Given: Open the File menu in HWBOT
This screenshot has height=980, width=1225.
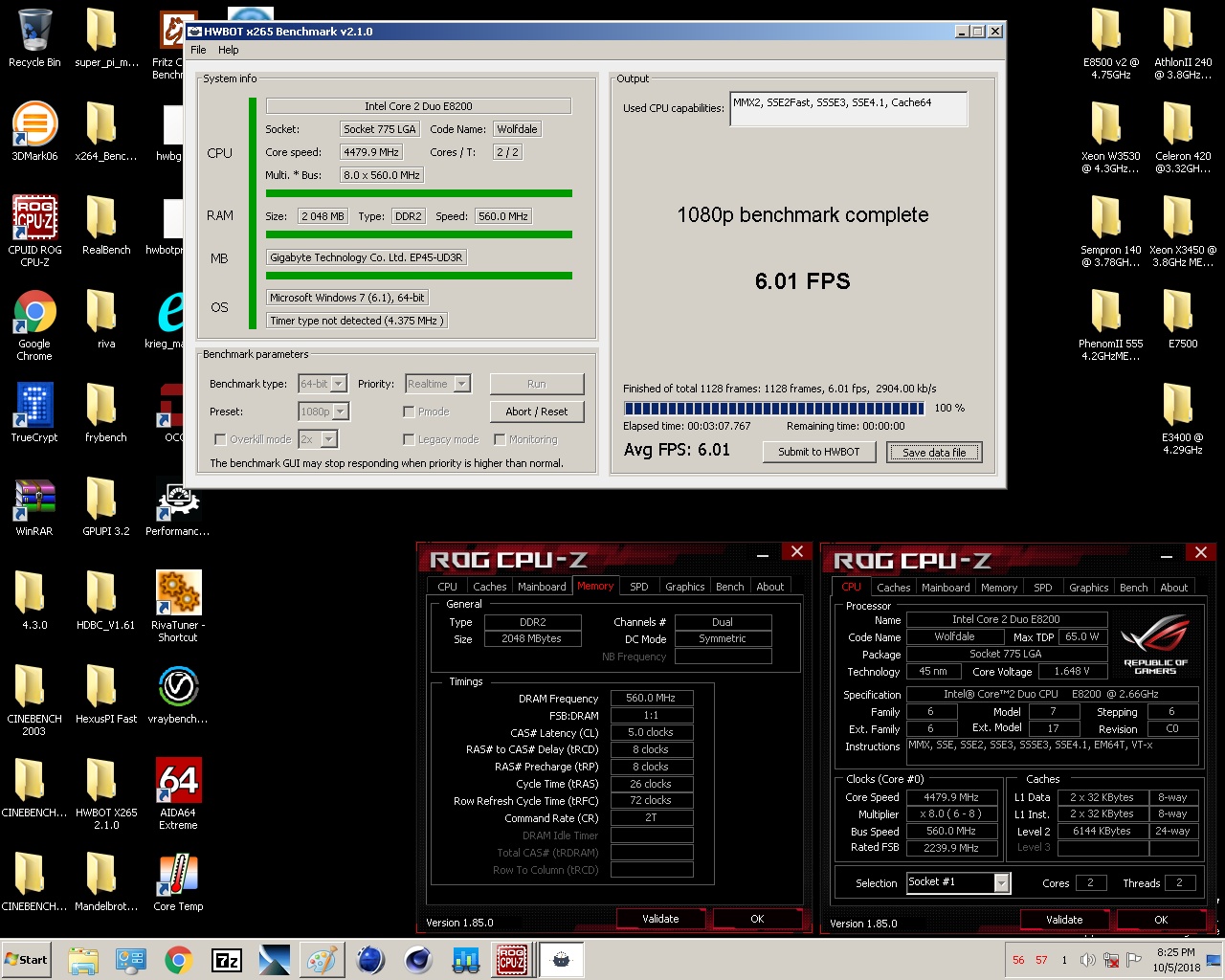Looking at the screenshot, I should coord(198,50).
